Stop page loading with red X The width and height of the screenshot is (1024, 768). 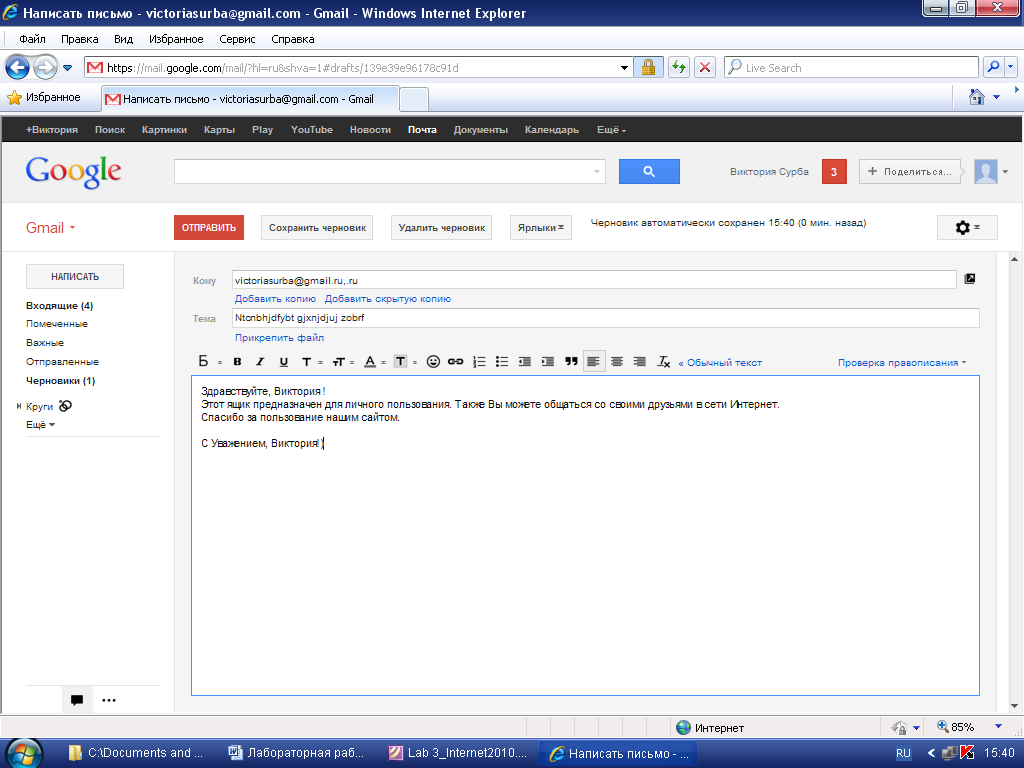pyautogui.click(x=705, y=67)
